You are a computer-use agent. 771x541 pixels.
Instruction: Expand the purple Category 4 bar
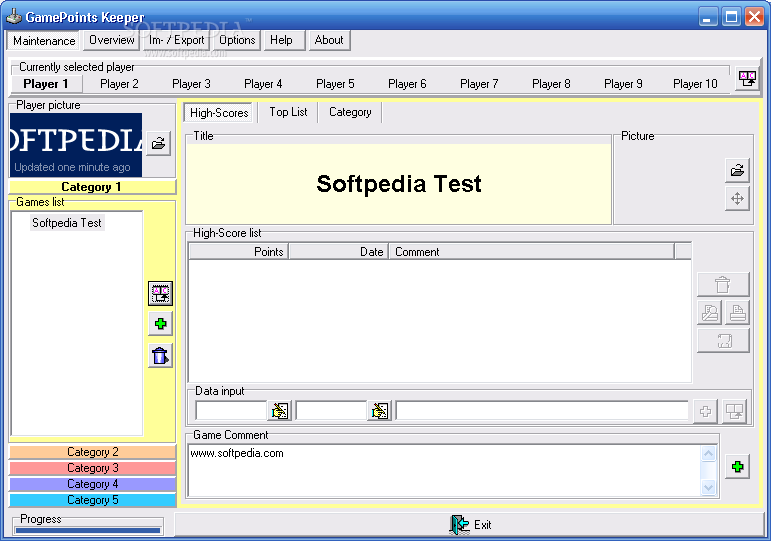(x=92, y=484)
